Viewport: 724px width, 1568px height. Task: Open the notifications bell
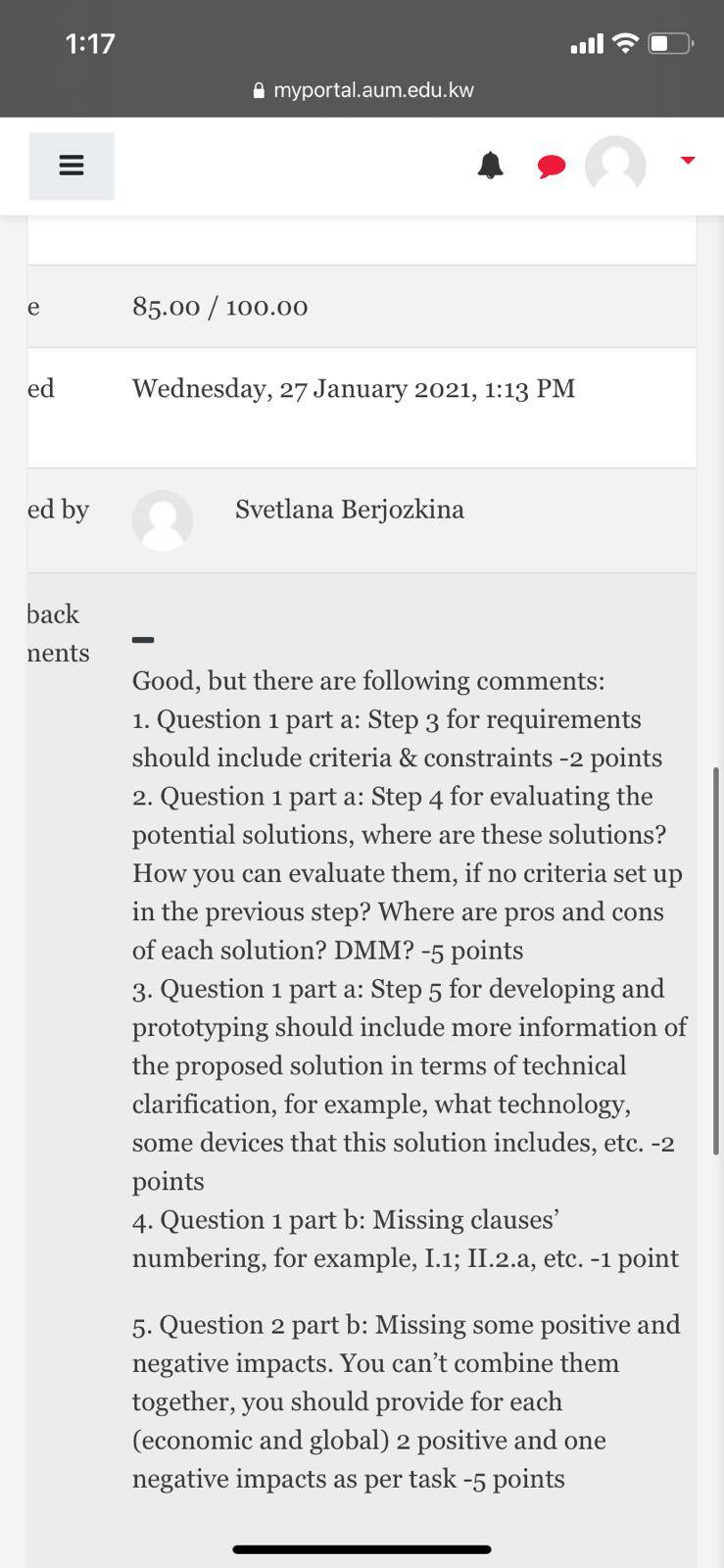point(490,166)
